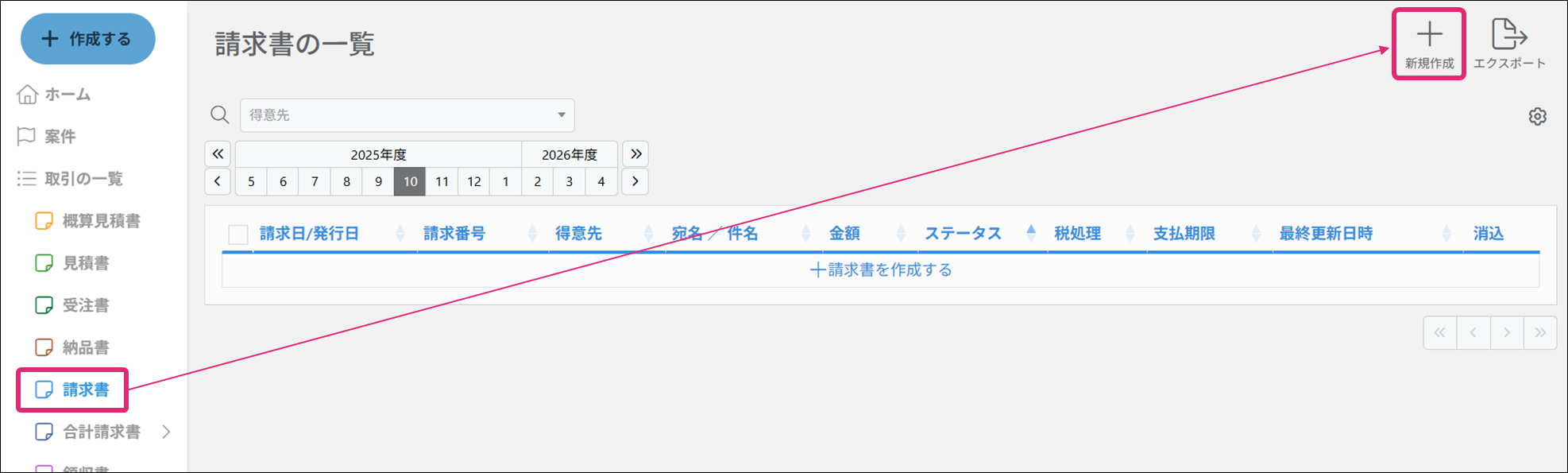Toggle the select-all checkbox in table header

coord(238,235)
